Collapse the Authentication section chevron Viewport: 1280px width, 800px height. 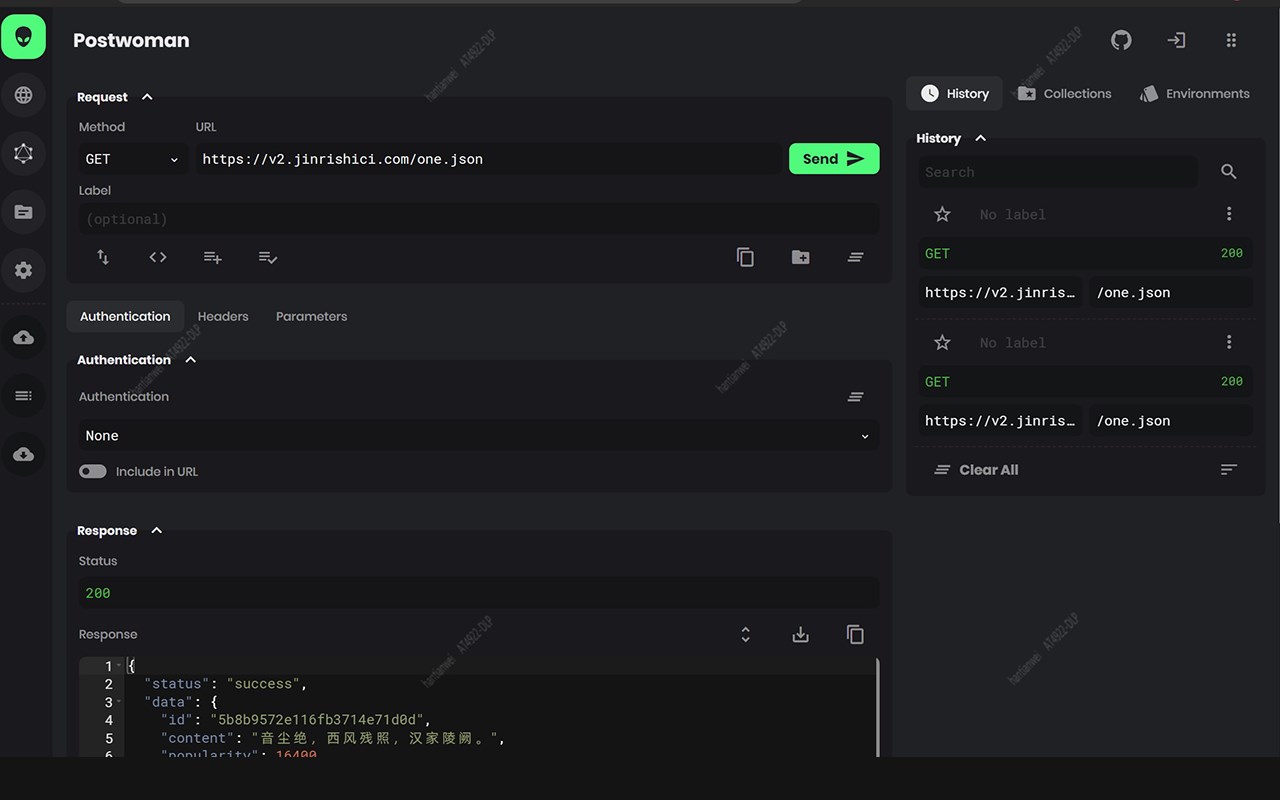191,360
